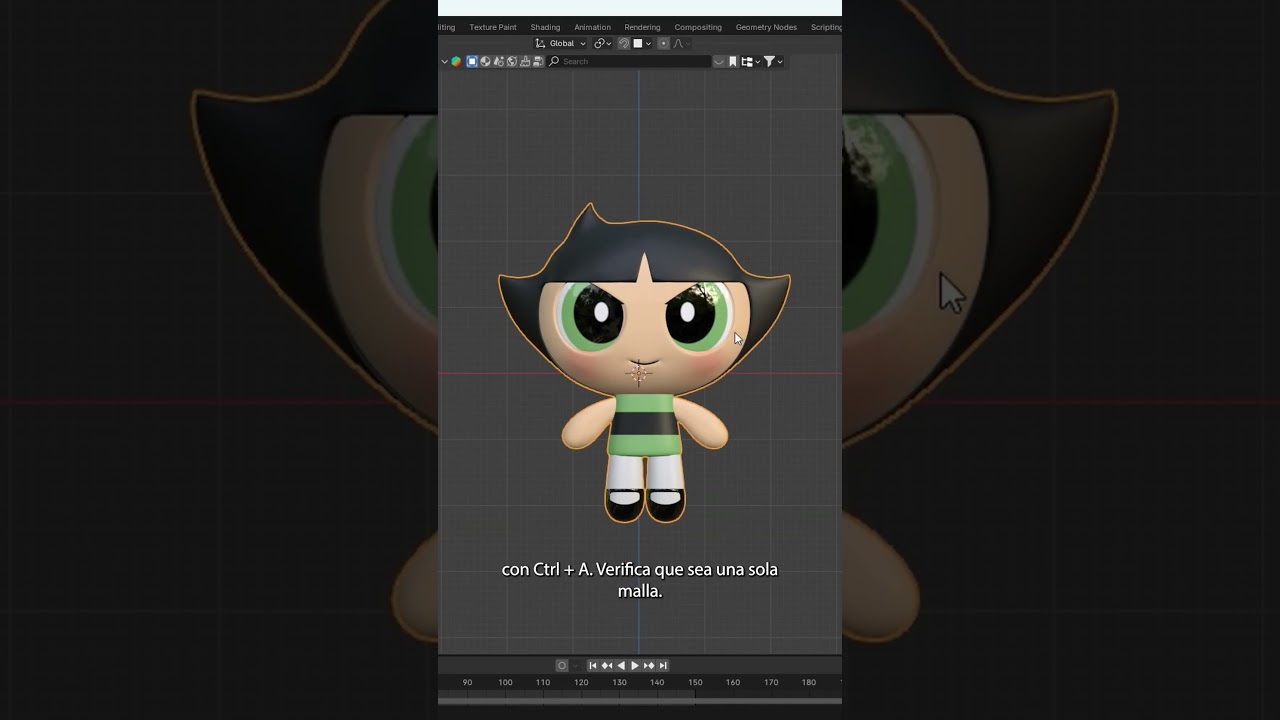Jump to the previous keyframe

(607, 665)
